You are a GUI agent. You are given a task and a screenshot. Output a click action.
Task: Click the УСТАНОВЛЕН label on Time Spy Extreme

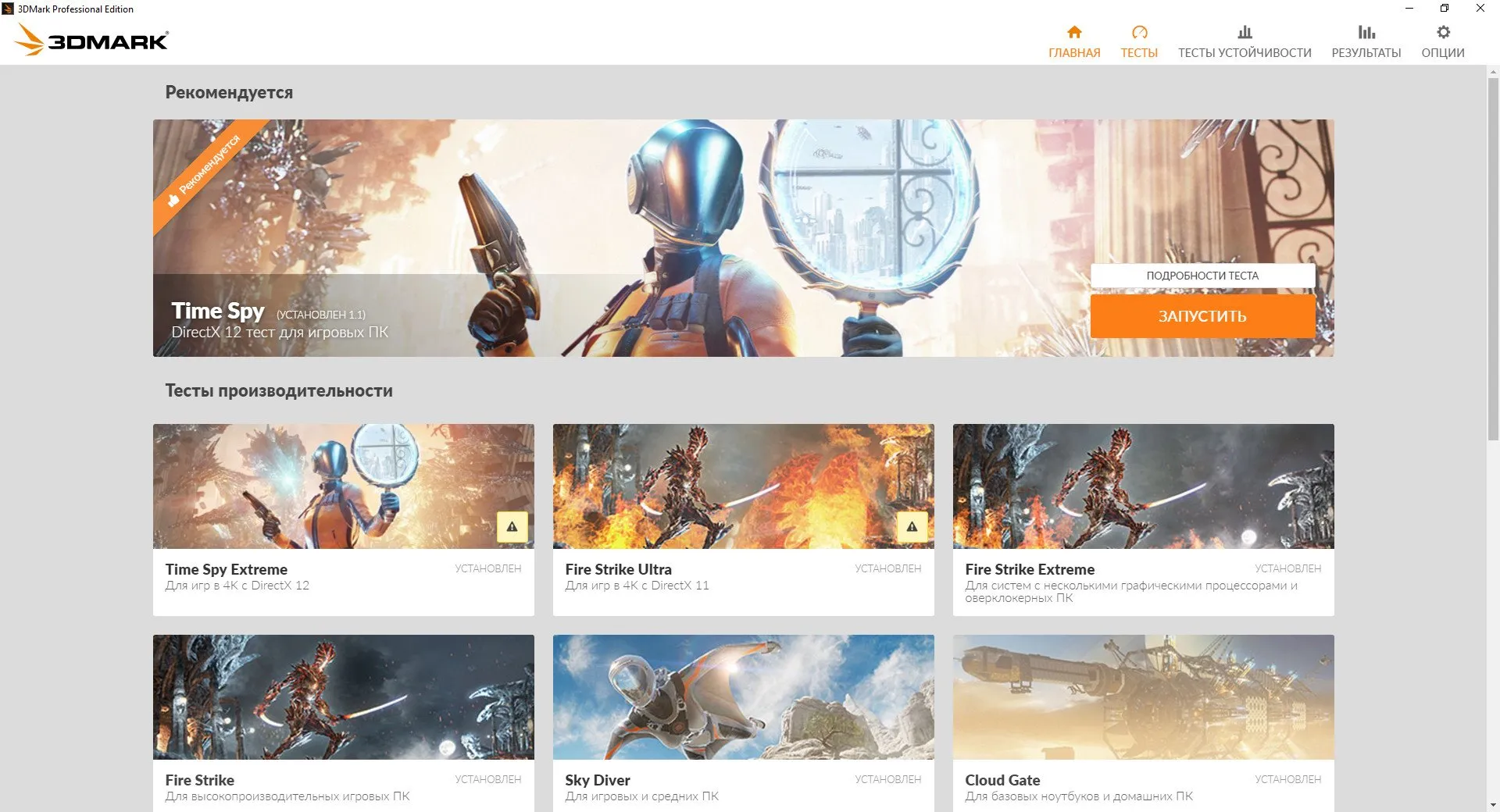point(488,568)
